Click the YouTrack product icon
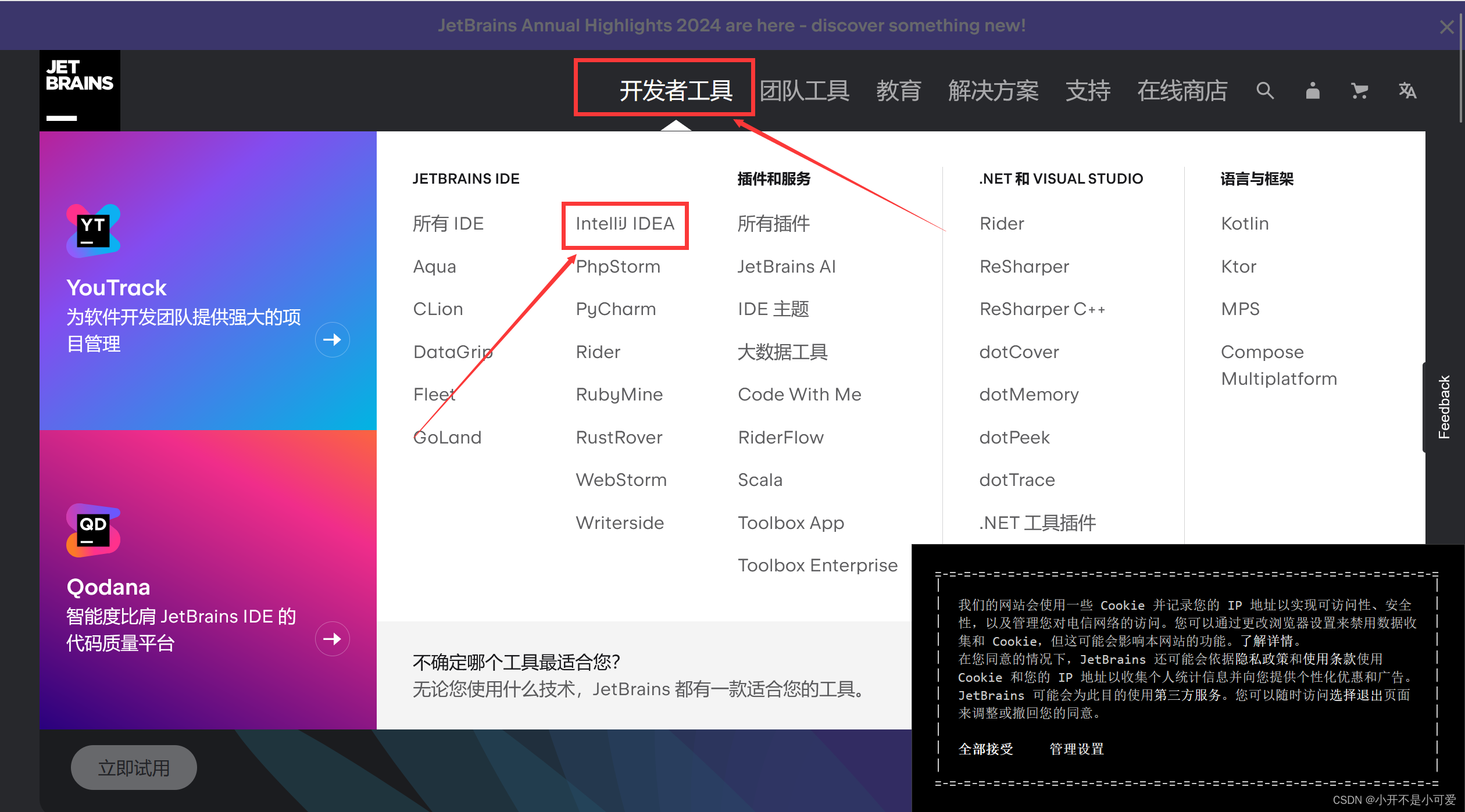The height and width of the screenshot is (812, 1465). [93, 231]
